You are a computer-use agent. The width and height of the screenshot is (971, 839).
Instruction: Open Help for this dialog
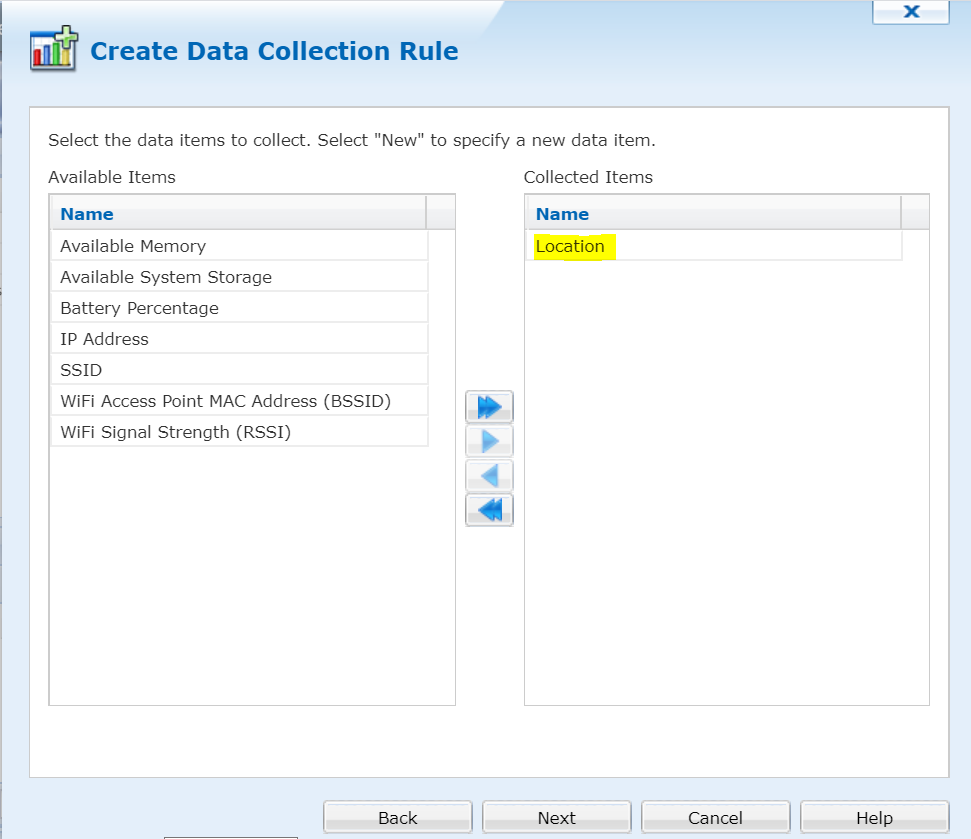point(874,818)
